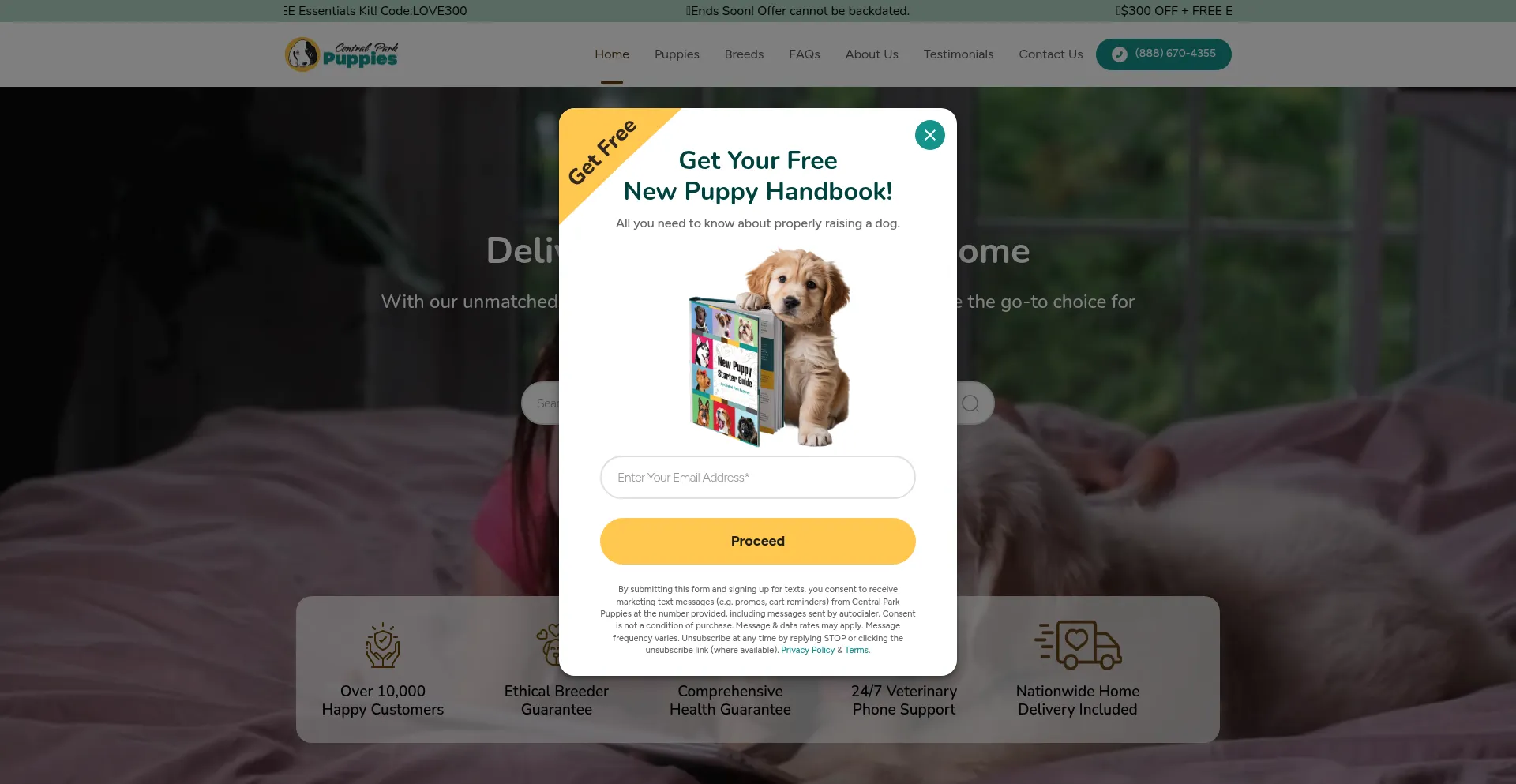
Task: Open the Puppies menu item
Action: tap(677, 54)
